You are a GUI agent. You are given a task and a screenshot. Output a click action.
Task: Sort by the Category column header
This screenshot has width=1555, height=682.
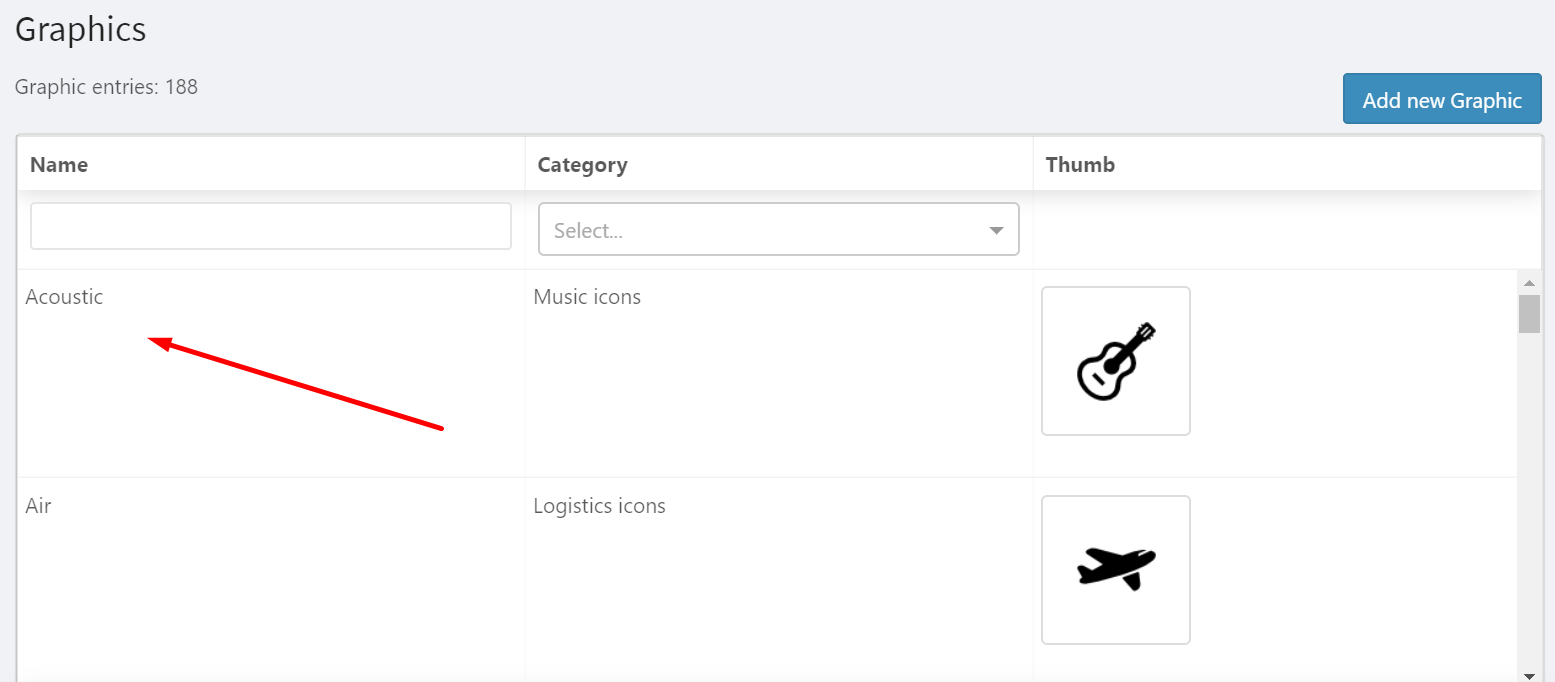tap(582, 164)
